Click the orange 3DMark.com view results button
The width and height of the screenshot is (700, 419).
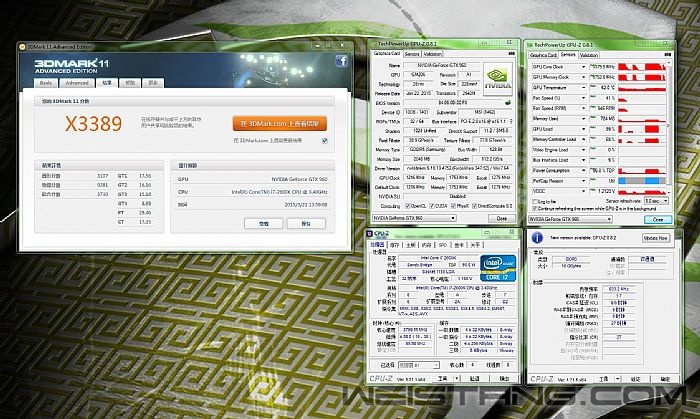point(280,123)
